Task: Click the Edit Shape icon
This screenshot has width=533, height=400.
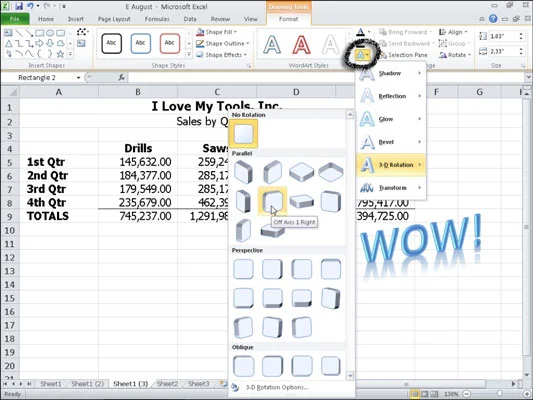Action: (x=82, y=32)
